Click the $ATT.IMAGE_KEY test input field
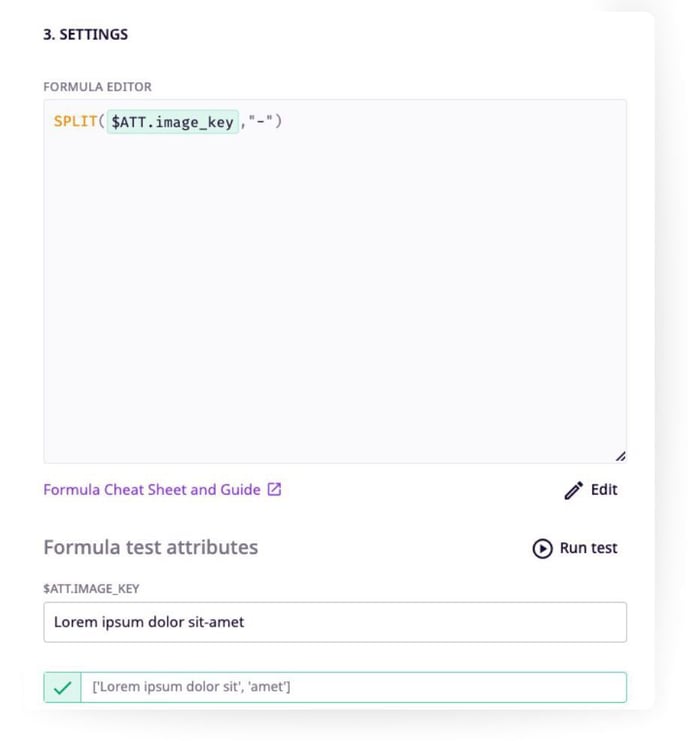Viewport: 688px width, 741px height. [x=335, y=622]
